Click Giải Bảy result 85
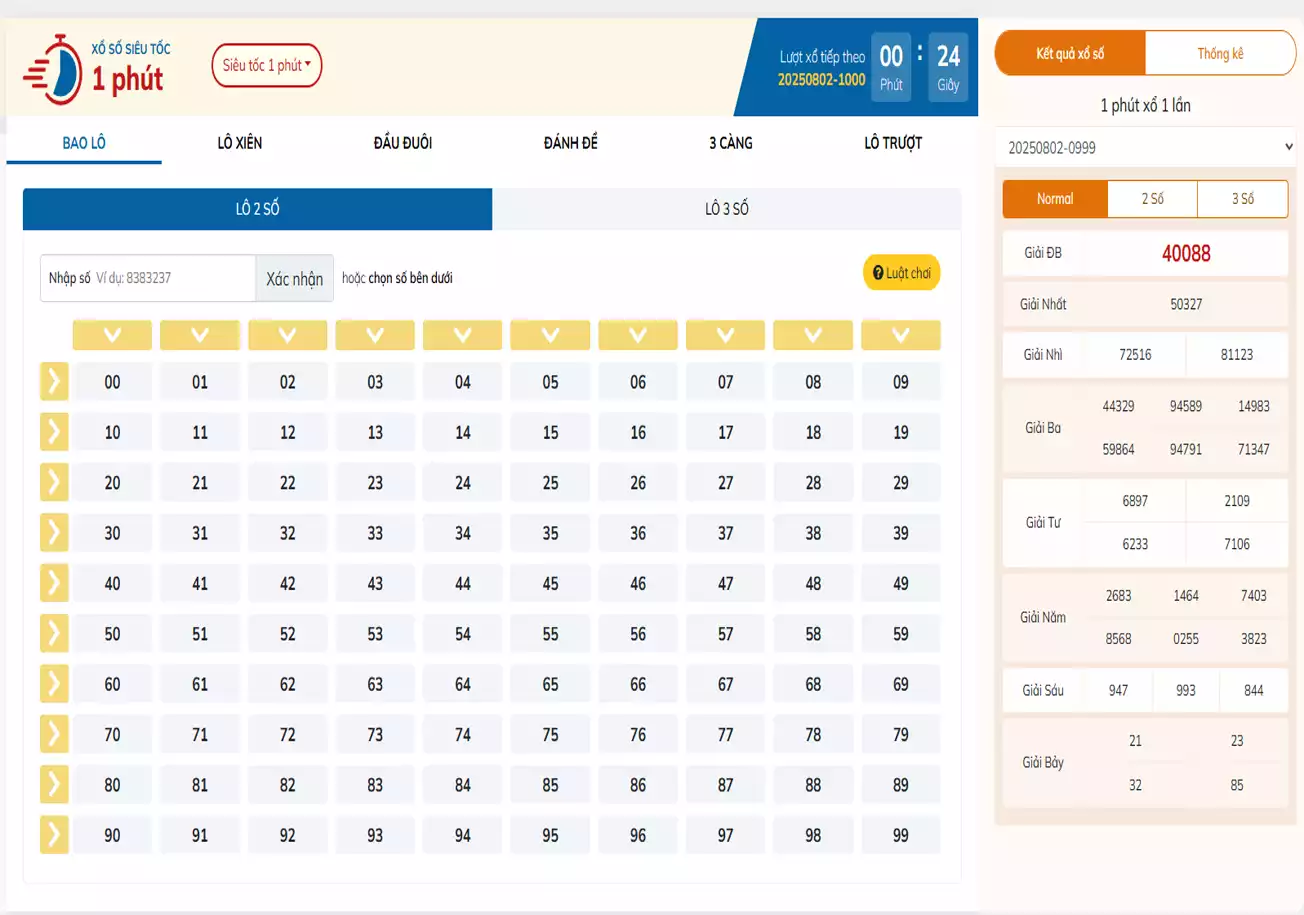This screenshot has height=915, width=1304. tap(1237, 785)
